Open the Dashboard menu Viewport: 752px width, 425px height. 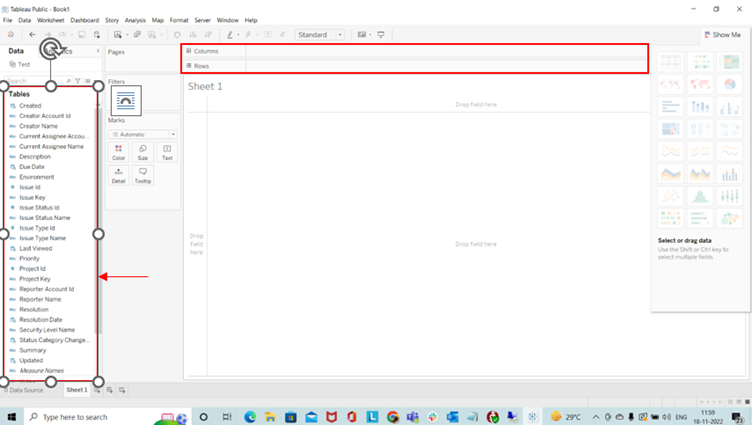(x=84, y=20)
